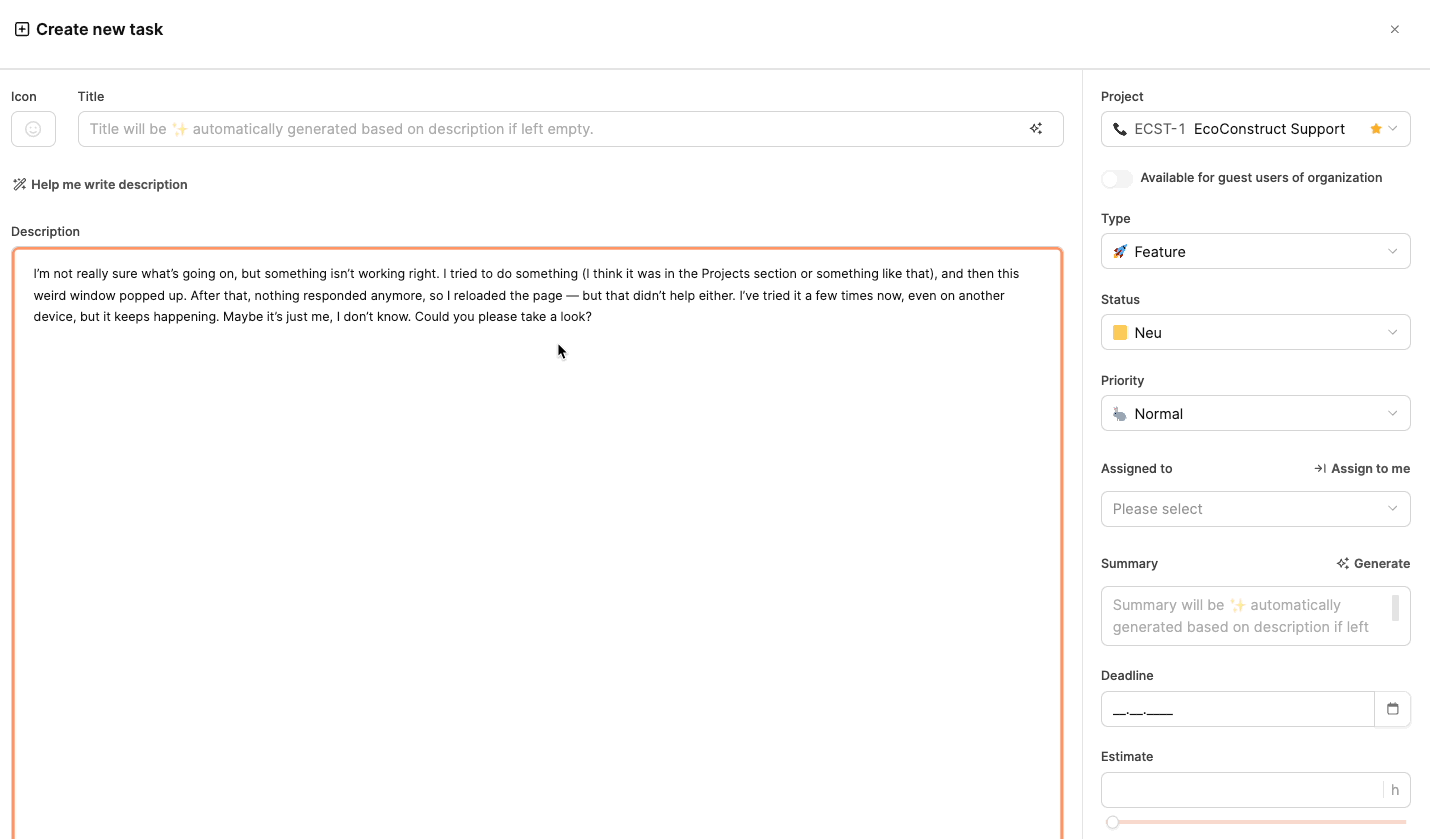
Task: Click Assign to me link
Action: (1362, 468)
